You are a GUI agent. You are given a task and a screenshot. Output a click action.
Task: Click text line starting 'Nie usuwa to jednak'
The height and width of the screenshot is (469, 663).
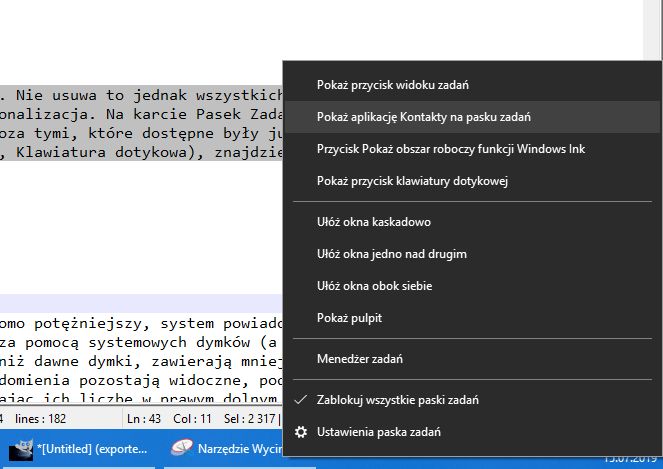click(141, 95)
